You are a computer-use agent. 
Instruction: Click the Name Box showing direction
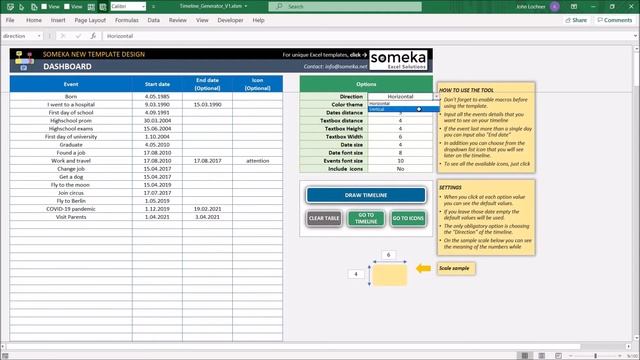click(x=19, y=36)
